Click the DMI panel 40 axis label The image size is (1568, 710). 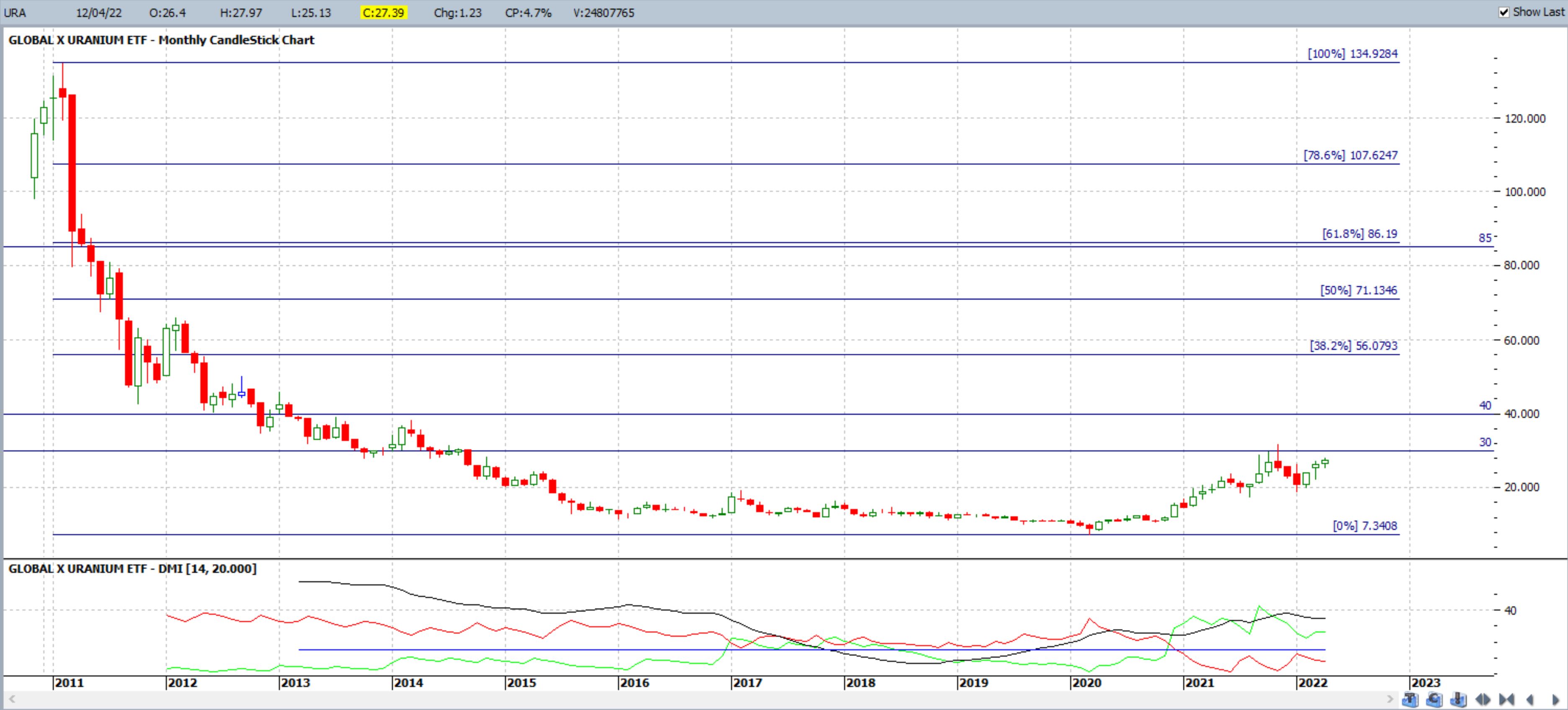coord(1510,610)
